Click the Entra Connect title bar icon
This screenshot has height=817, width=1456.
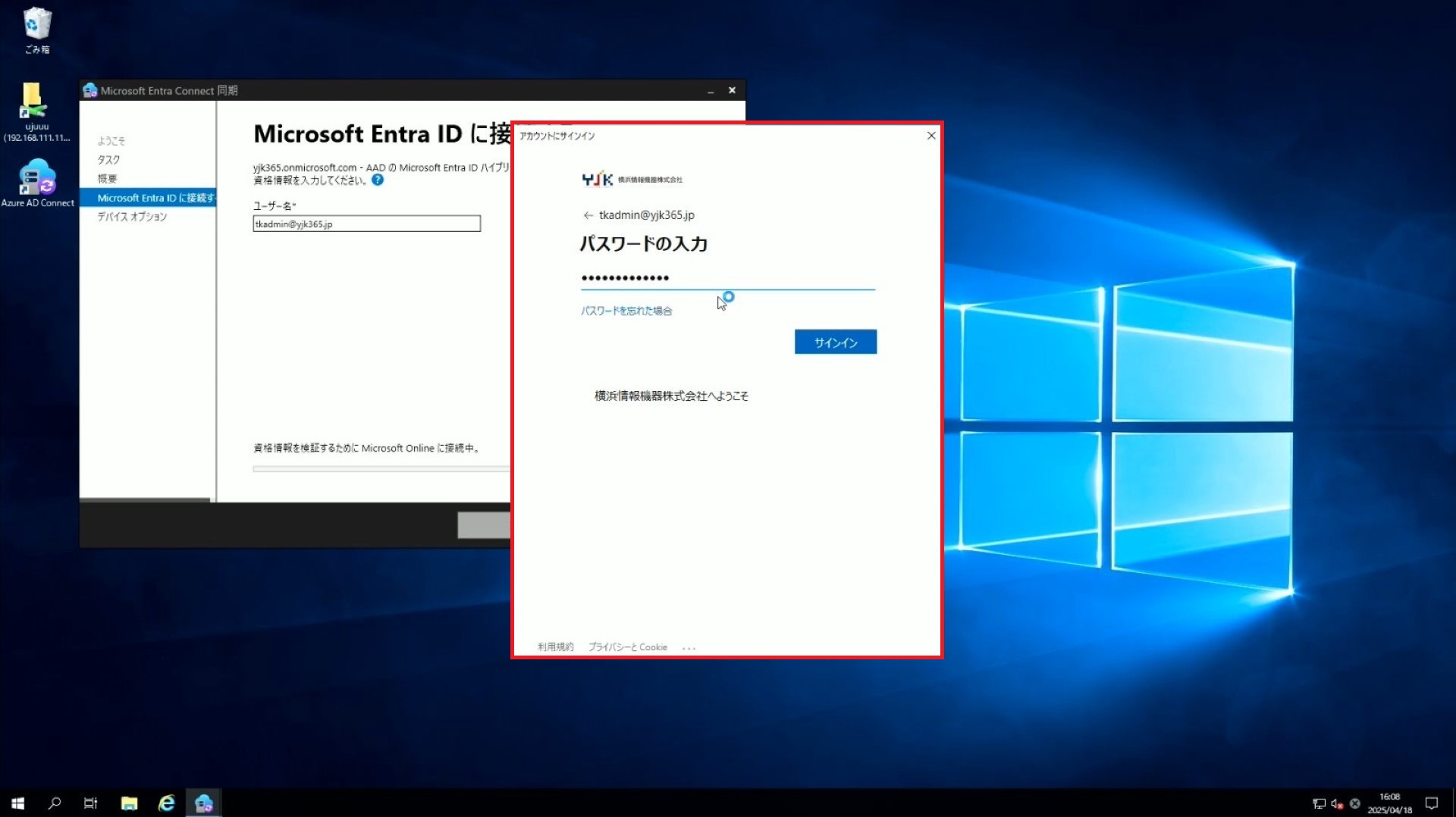(90, 90)
